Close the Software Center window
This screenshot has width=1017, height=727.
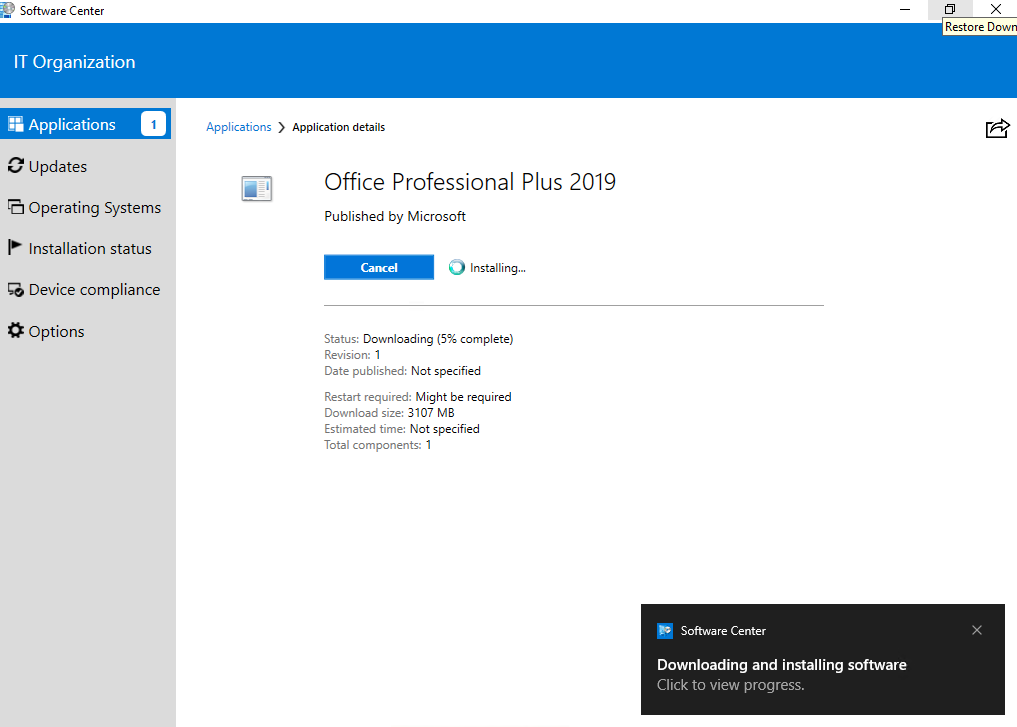click(x=996, y=9)
